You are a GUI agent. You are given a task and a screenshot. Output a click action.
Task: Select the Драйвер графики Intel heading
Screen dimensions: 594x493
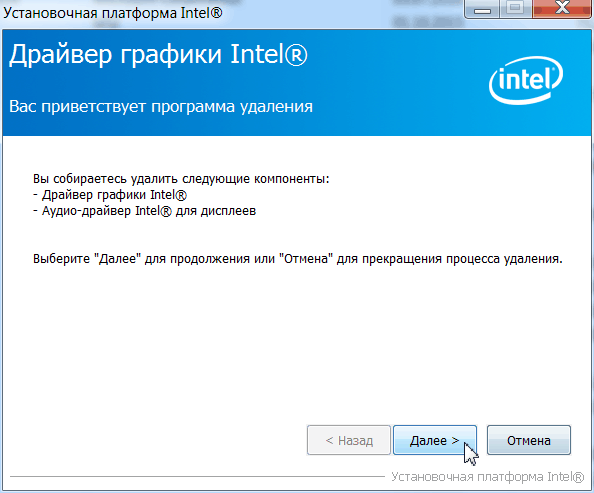click(x=158, y=55)
